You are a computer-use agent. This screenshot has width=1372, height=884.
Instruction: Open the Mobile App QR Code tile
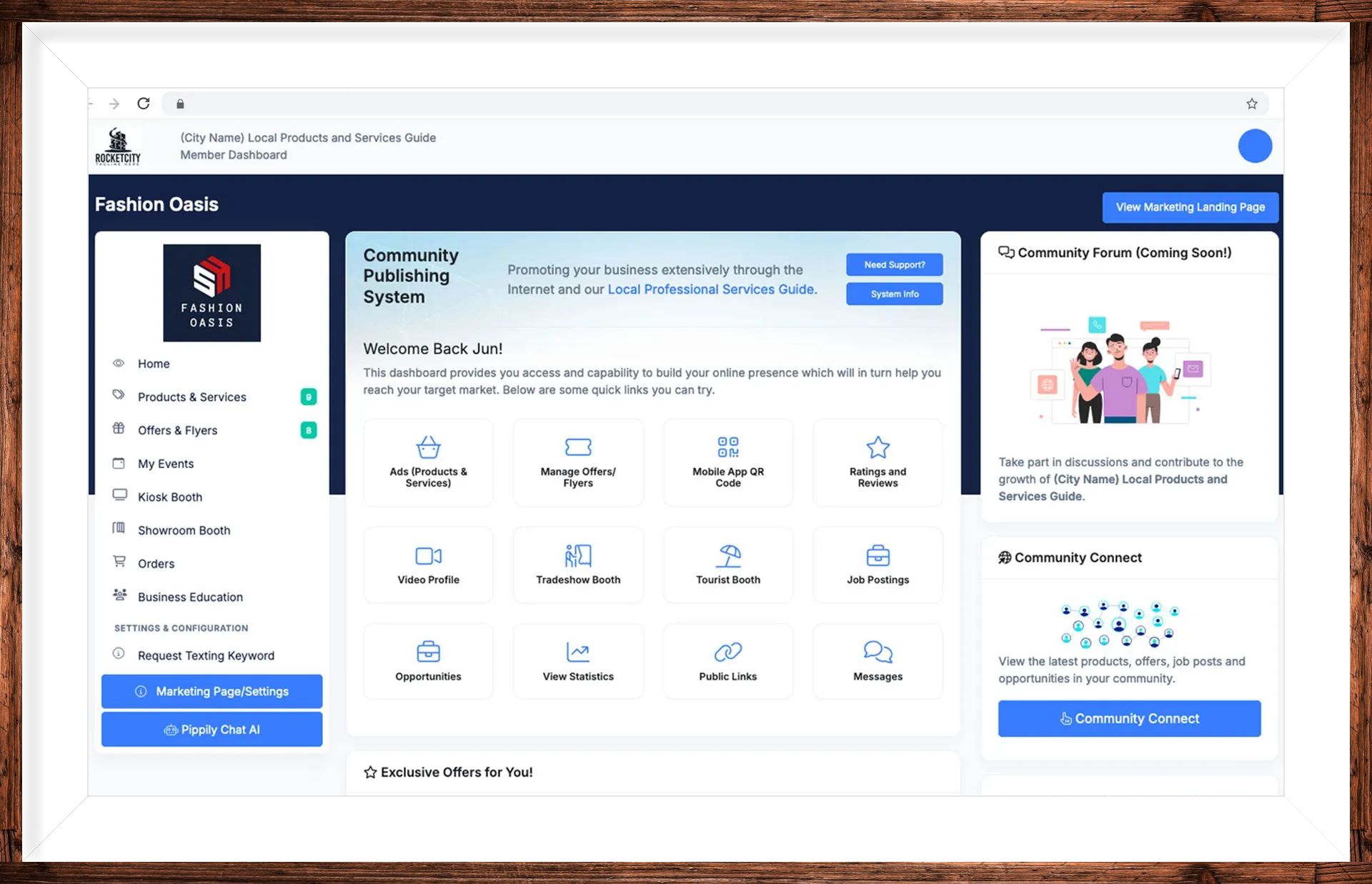click(x=727, y=462)
